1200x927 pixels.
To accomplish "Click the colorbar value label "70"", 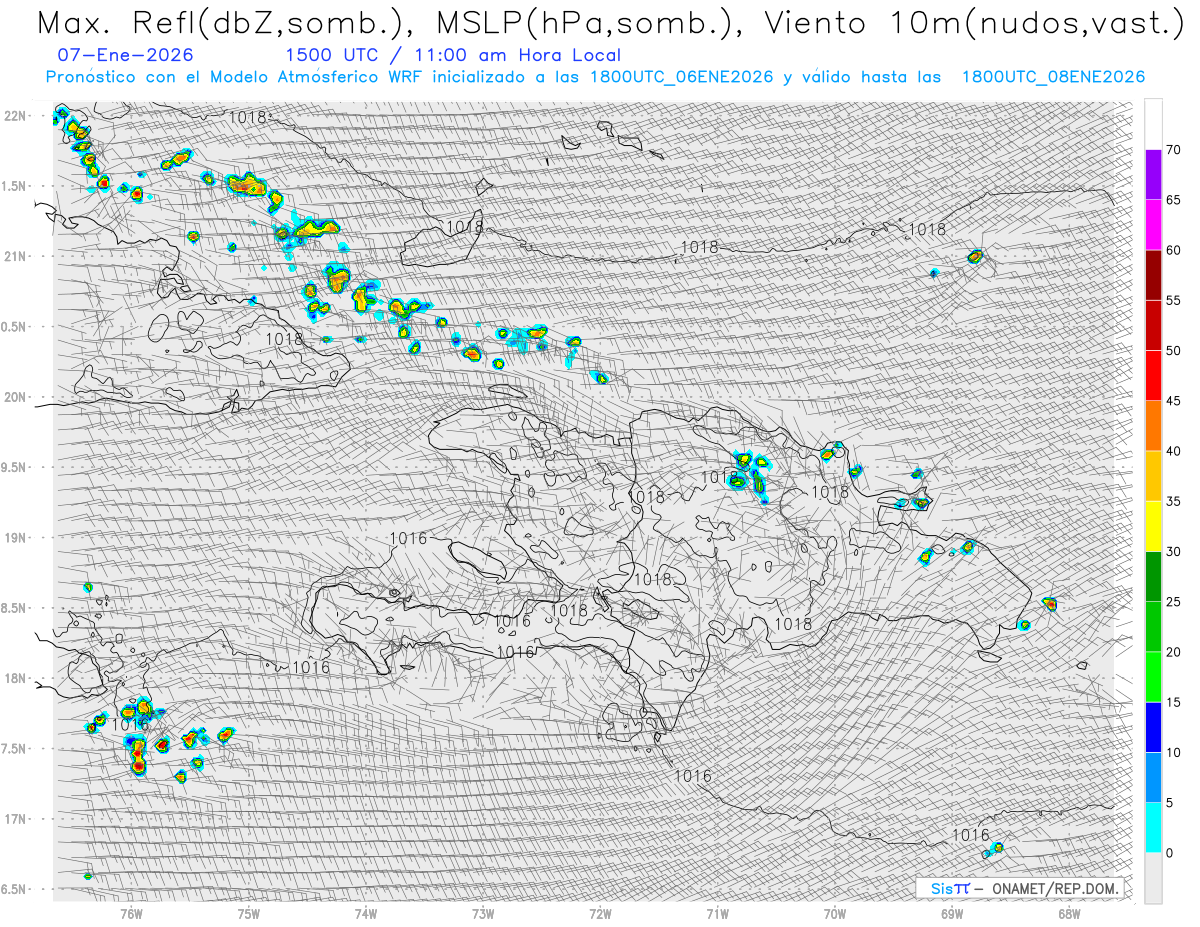I will pos(1173,150).
